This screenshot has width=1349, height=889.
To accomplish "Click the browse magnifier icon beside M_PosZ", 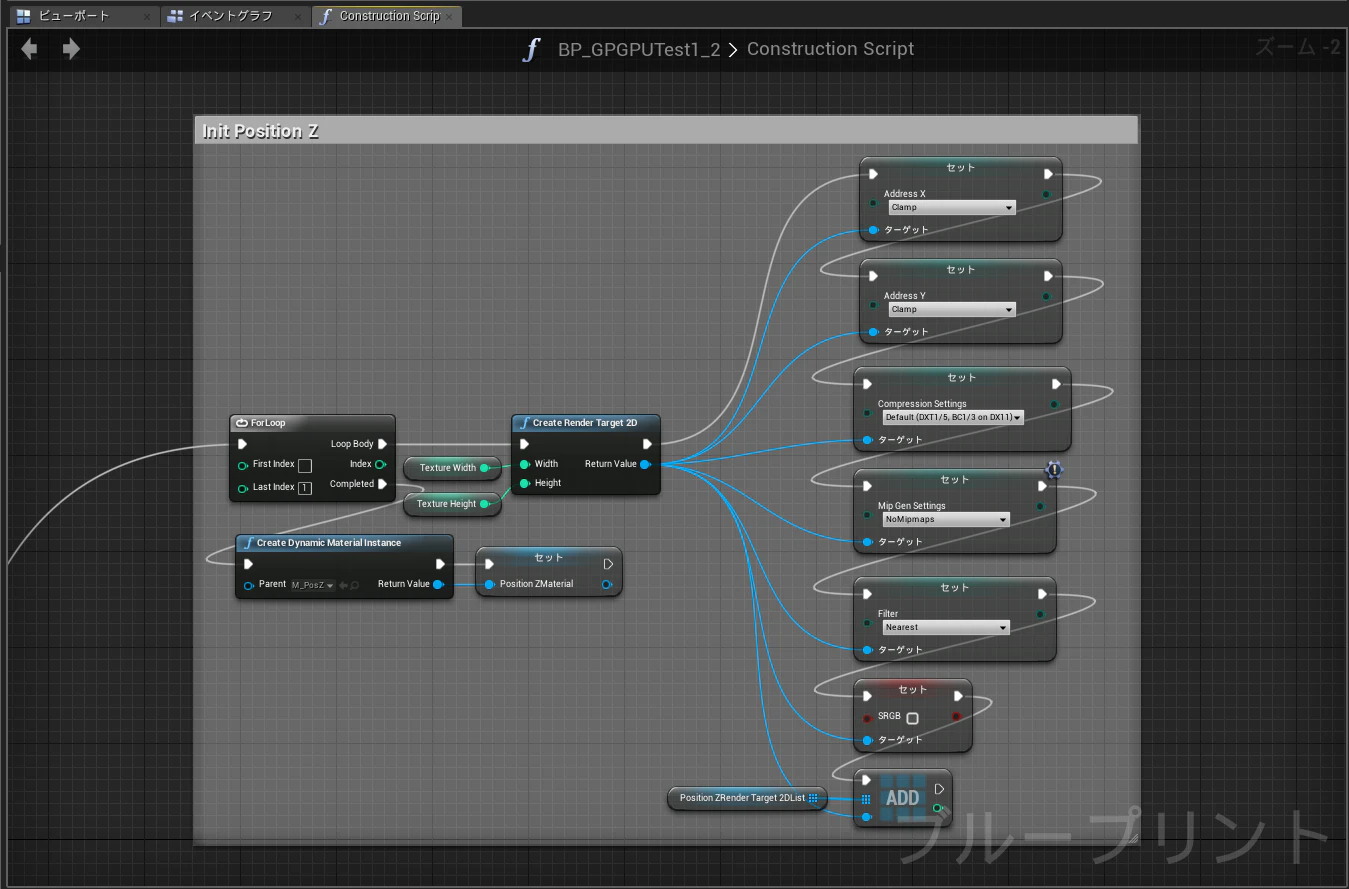I will click(x=354, y=585).
